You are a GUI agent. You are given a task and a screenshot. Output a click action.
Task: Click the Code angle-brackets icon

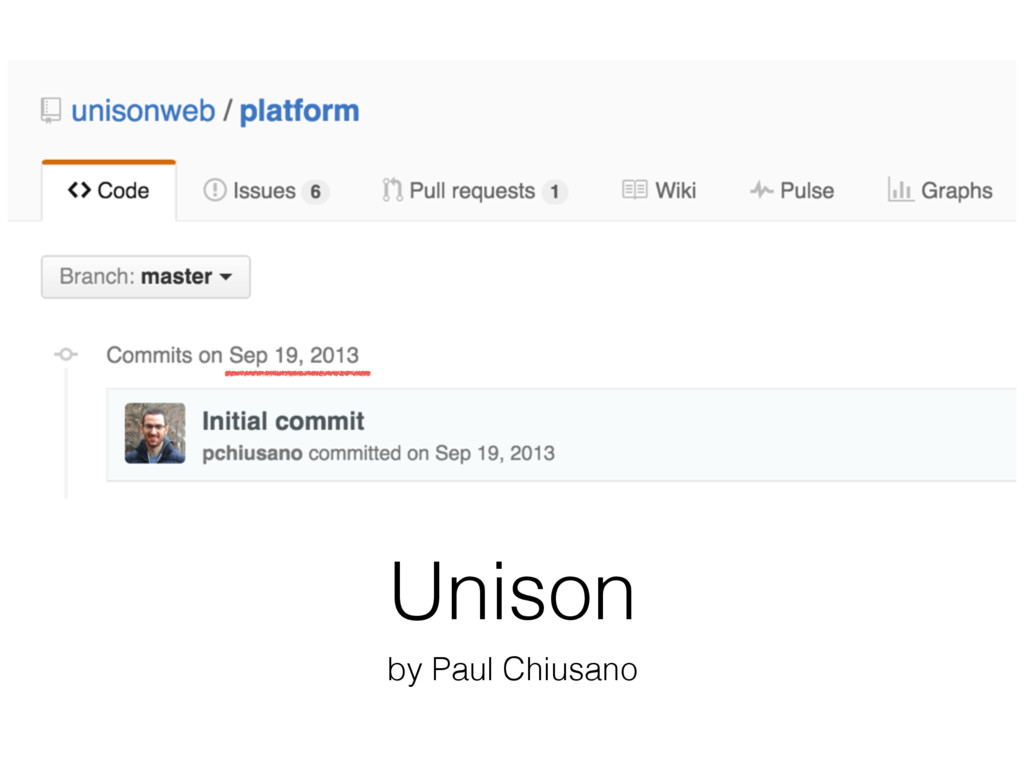[x=79, y=190]
